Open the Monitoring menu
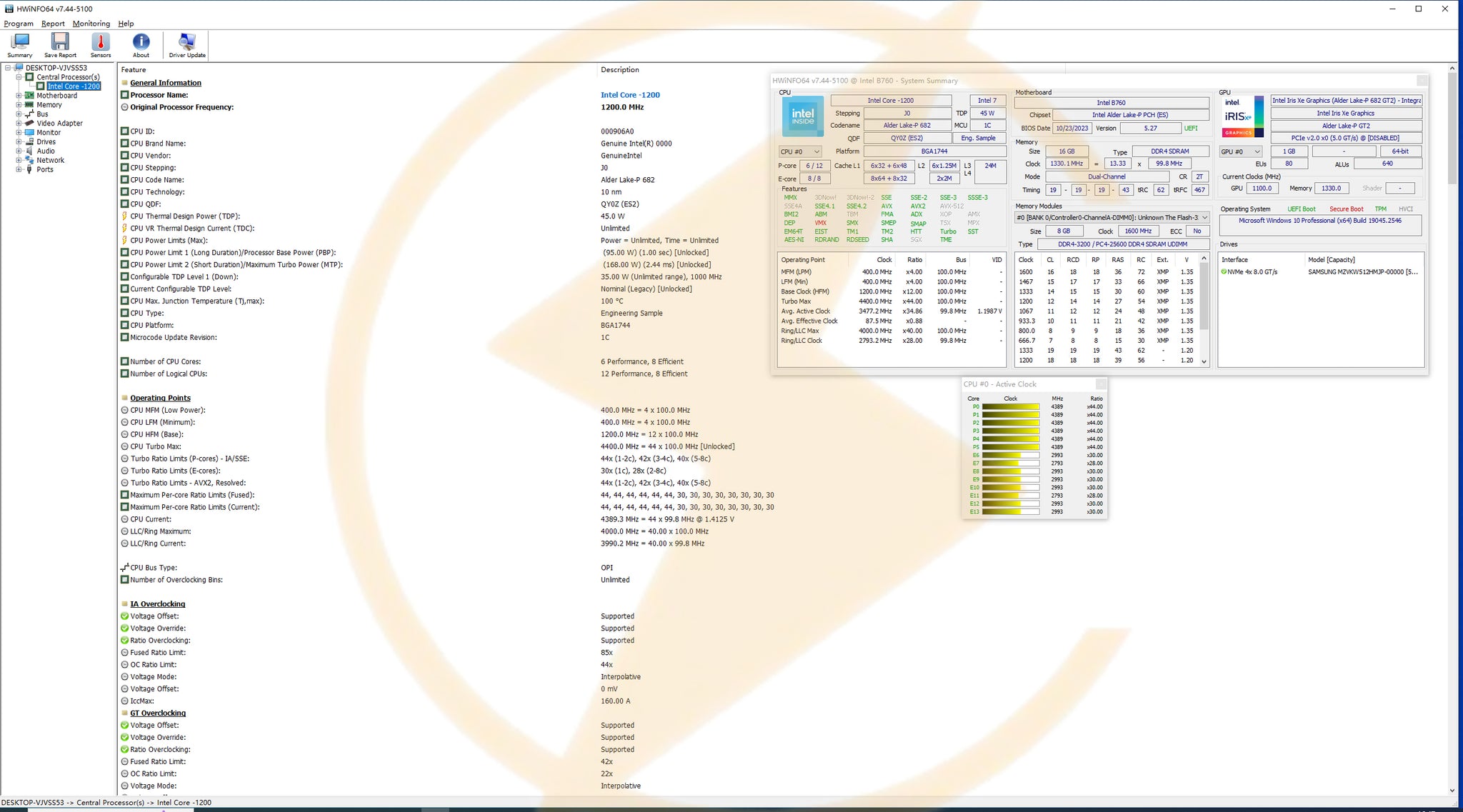 click(x=91, y=24)
